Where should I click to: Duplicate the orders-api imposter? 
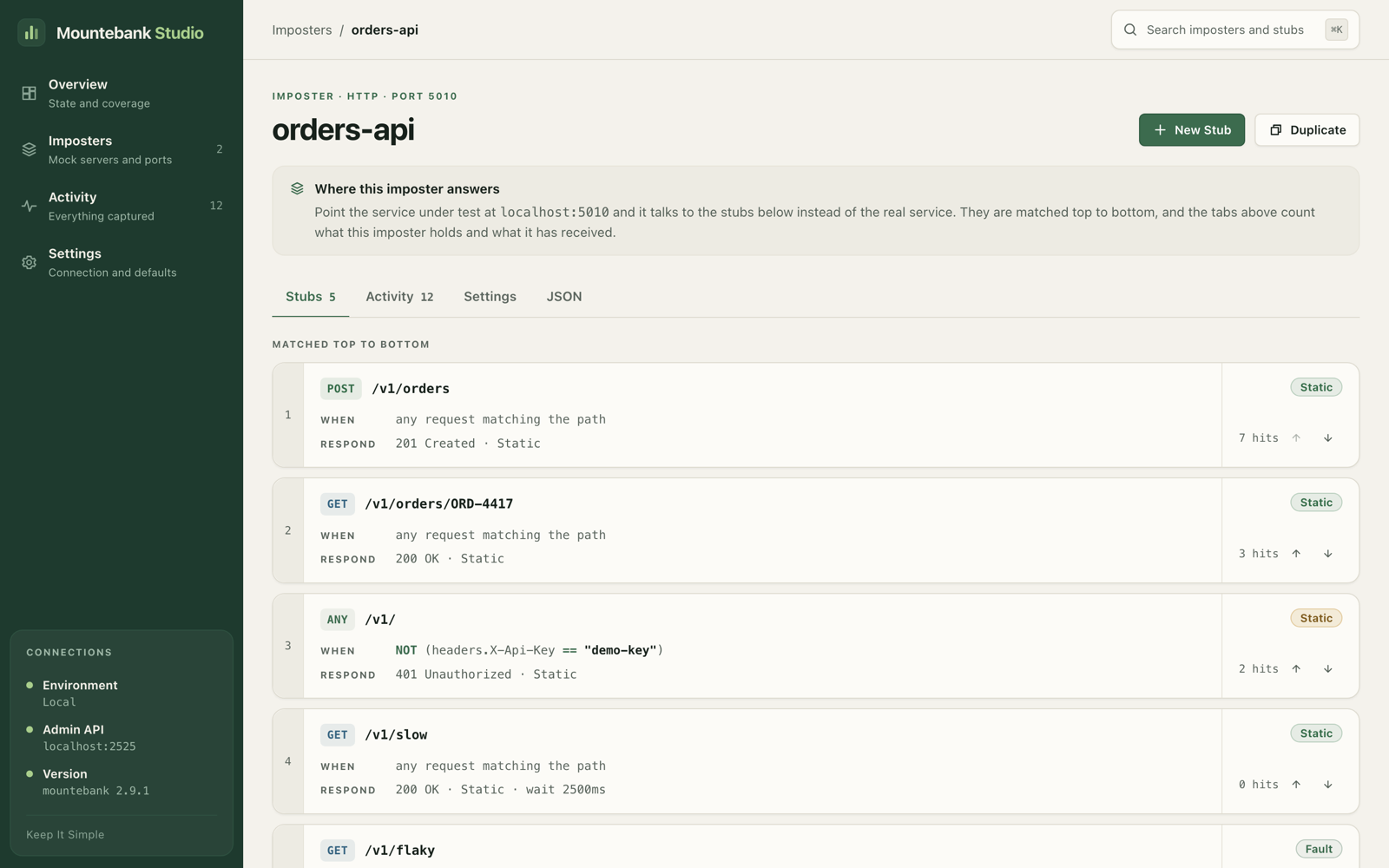click(1307, 130)
